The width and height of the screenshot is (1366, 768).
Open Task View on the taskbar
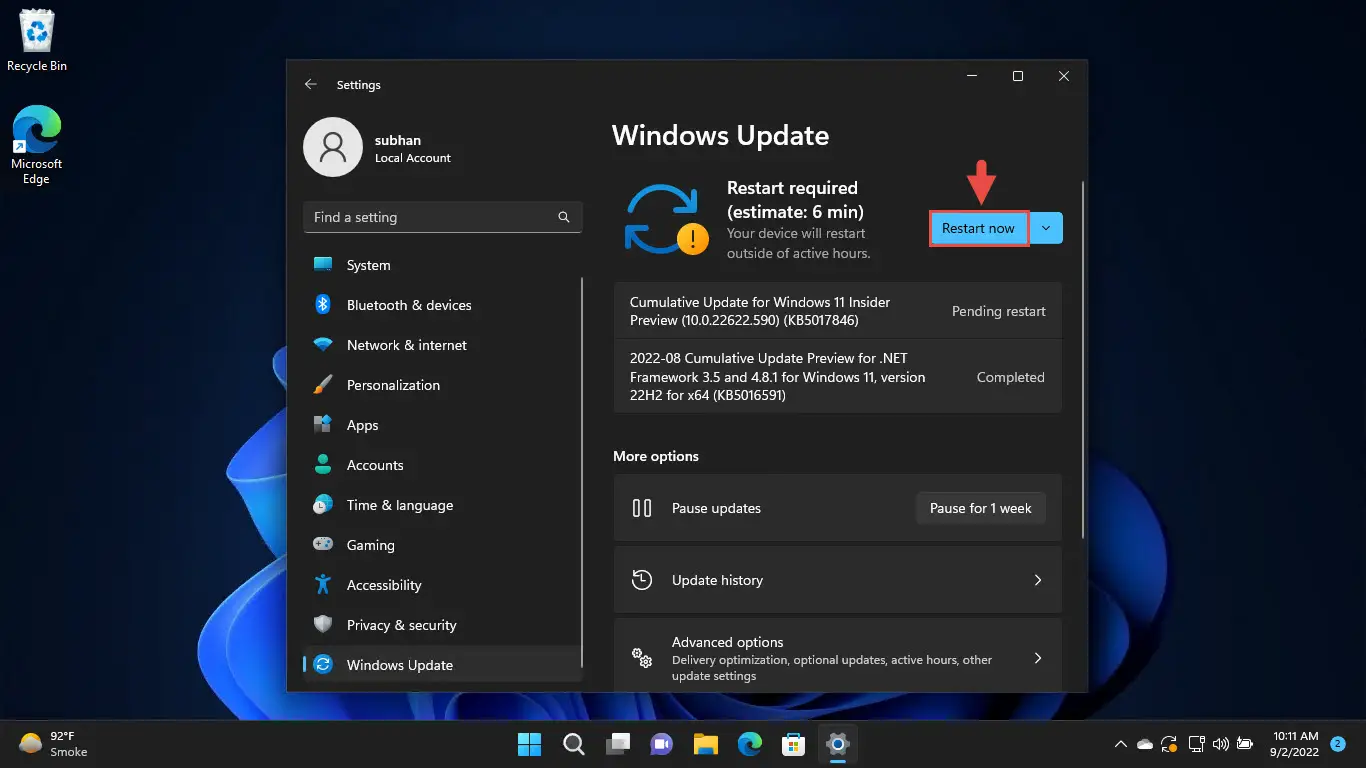pos(618,744)
